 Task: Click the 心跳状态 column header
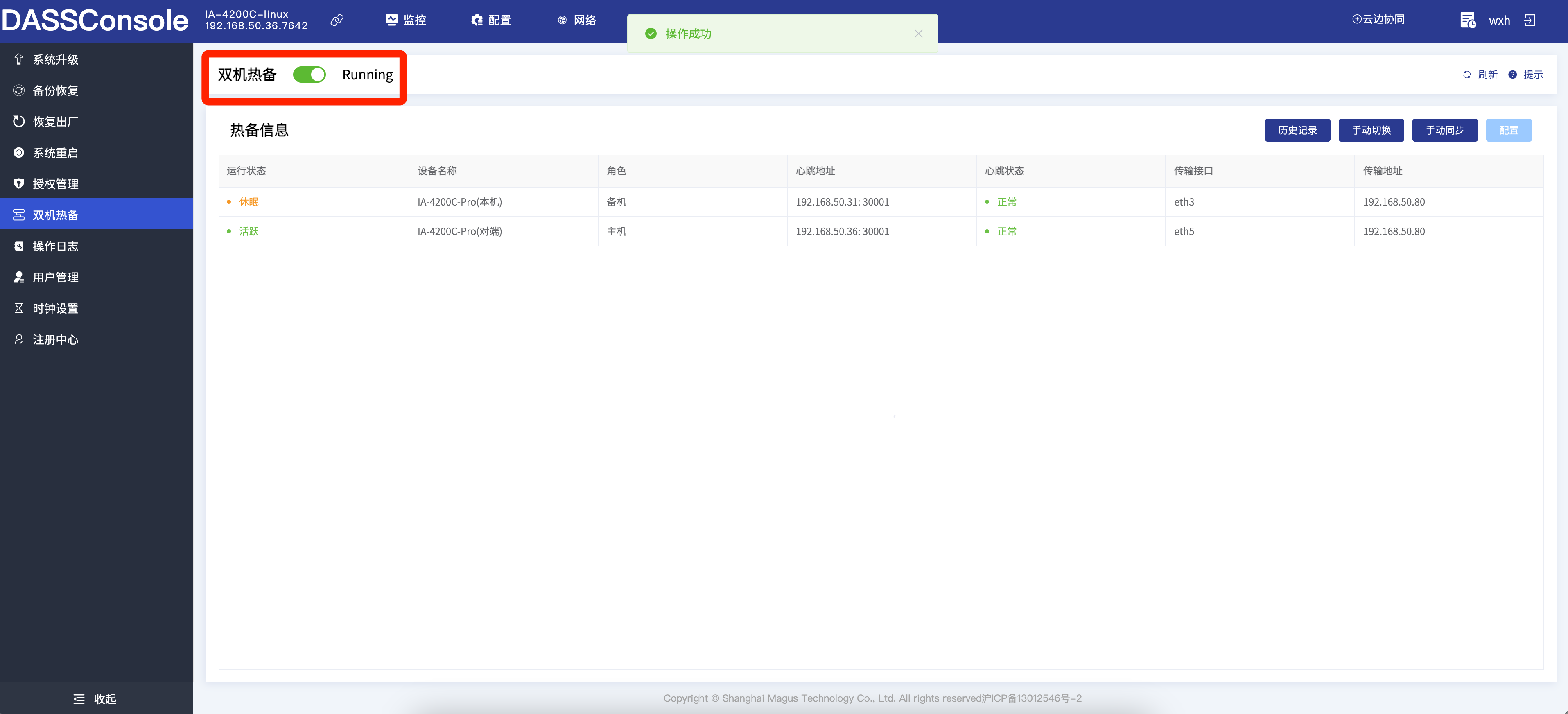(1071, 170)
